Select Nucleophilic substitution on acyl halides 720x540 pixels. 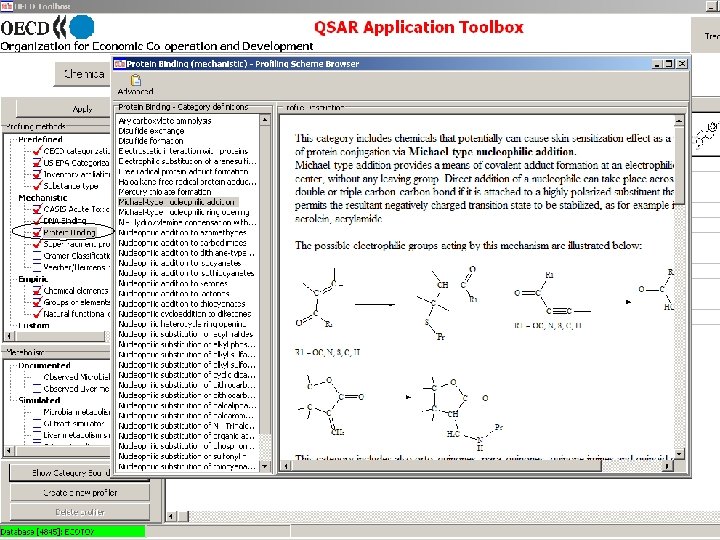(186, 334)
